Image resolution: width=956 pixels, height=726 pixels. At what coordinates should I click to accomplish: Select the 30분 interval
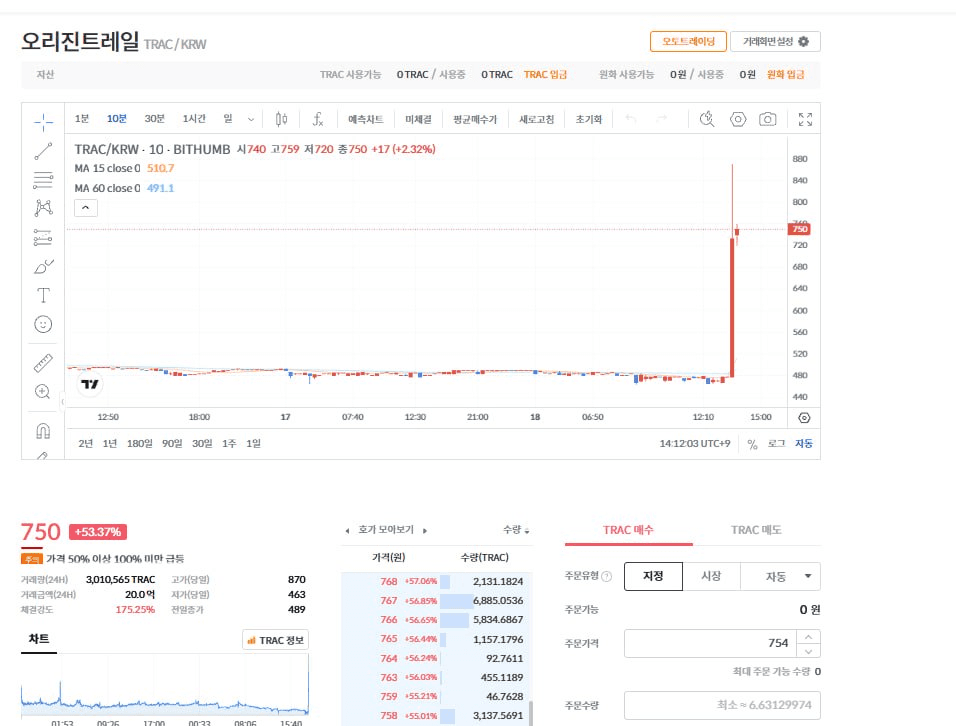click(154, 119)
